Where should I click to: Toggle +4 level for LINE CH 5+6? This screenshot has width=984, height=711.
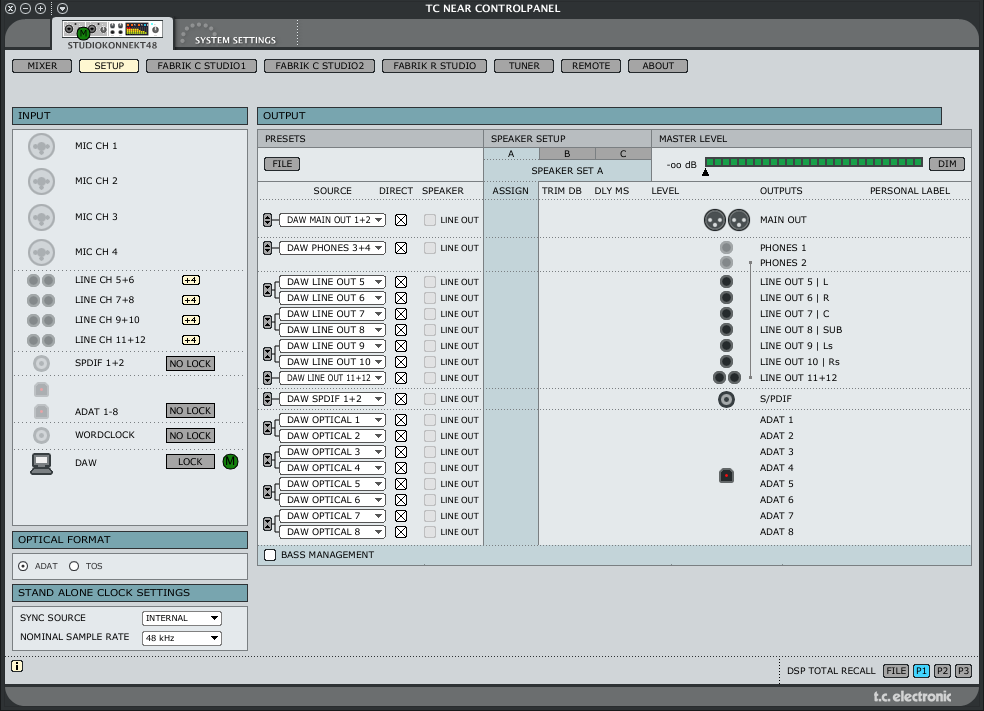coord(191,281)
